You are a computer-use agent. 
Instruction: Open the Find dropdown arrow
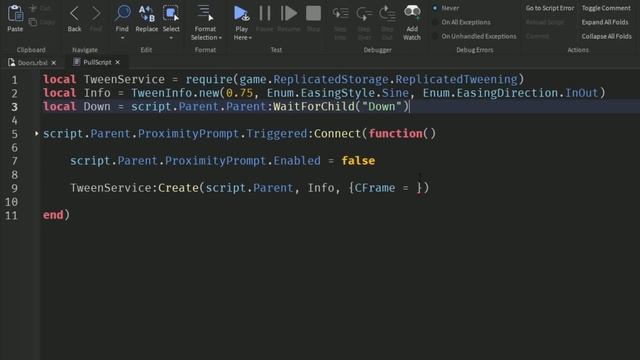[x=122, y=38]
